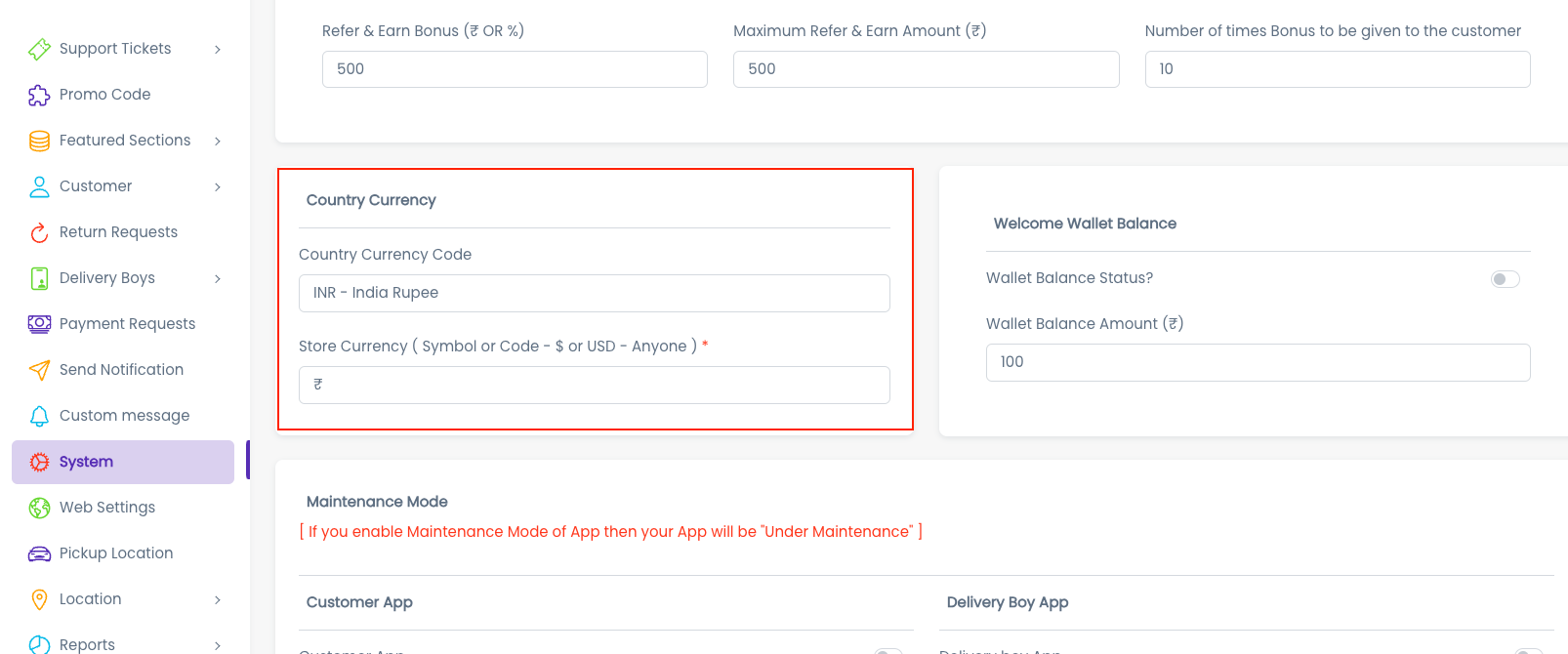Open the Country Currency Code dropdown
Viewport: 1568px width, 654px height.
(x=594, y=293)
